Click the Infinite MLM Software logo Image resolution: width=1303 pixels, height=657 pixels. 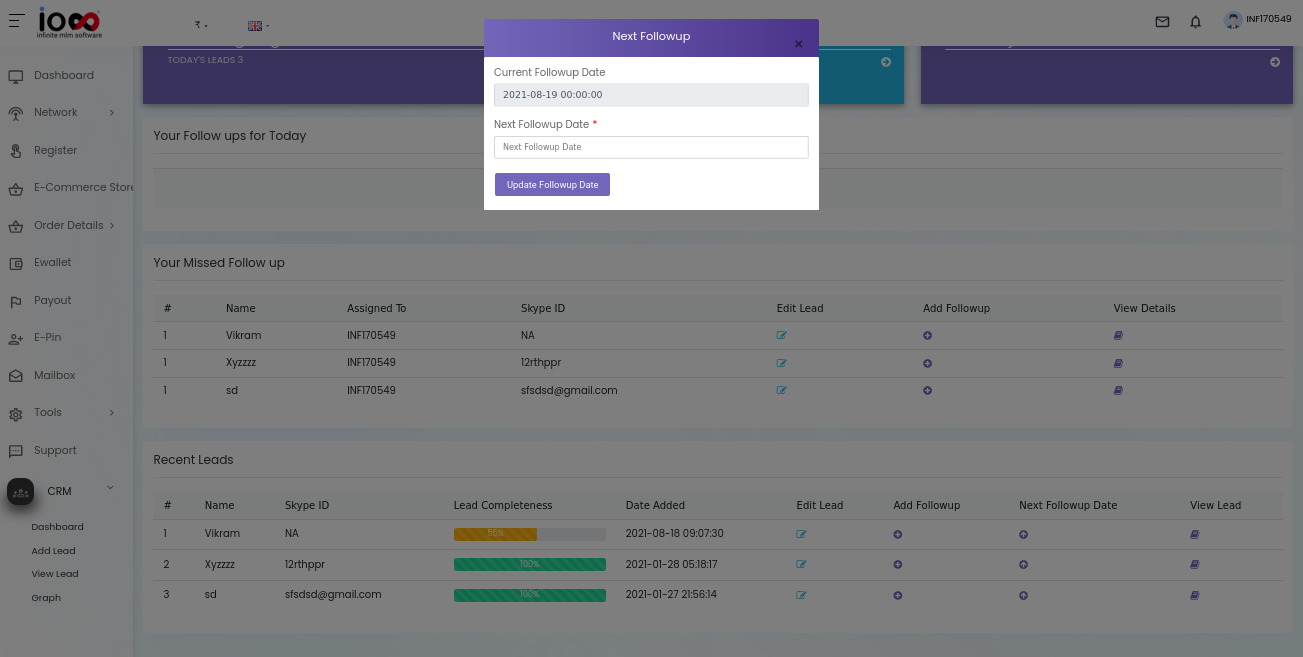70,22
